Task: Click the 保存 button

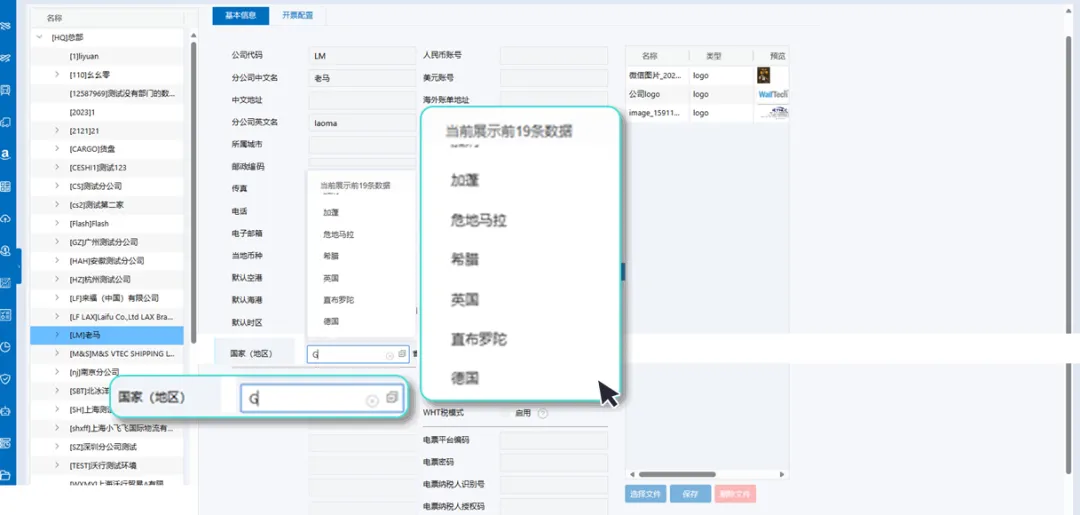Action: point(690,494)
